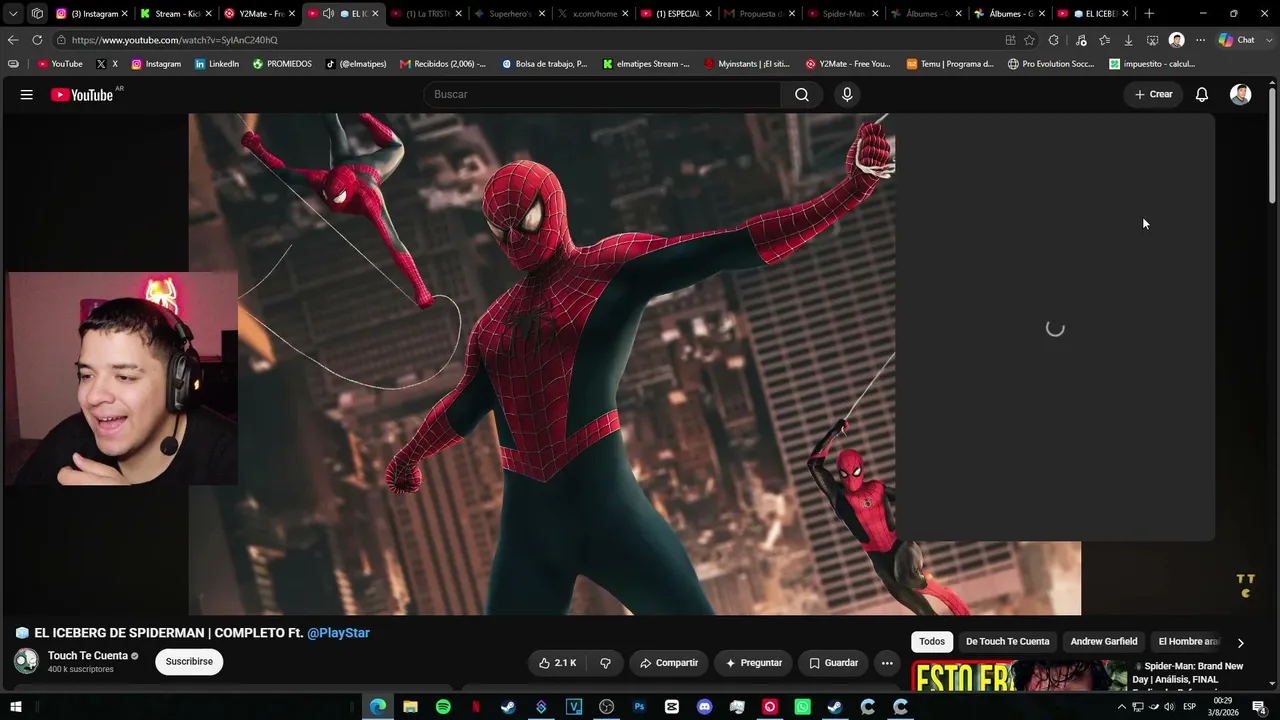Open the @PlayStar channel link
This screenshot has height=720, width=1280.
click(338, 633)
